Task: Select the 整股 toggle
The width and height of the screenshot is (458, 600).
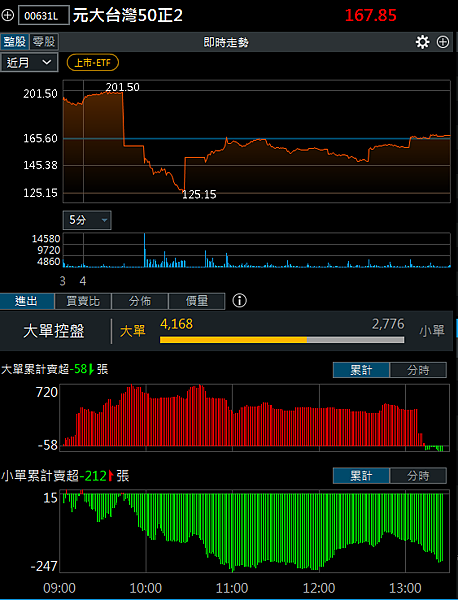Action: (15, 42)
